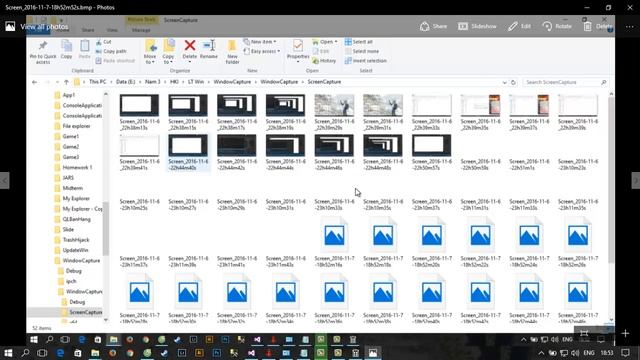Click Copy path in the pictured ribbon
The image size is (640, 360).
point(111,51)
